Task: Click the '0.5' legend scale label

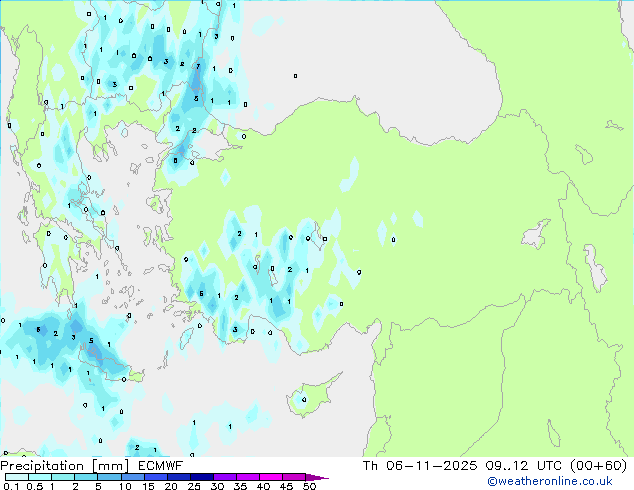Action: 35,486
